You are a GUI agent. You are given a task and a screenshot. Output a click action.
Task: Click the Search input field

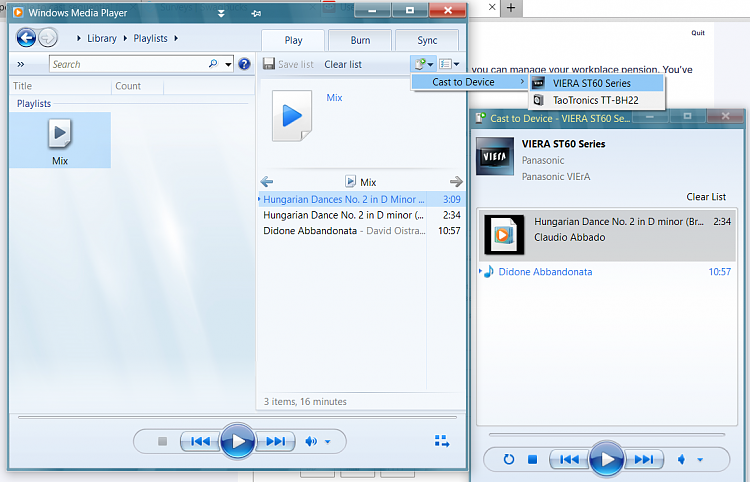click(128, 64)
